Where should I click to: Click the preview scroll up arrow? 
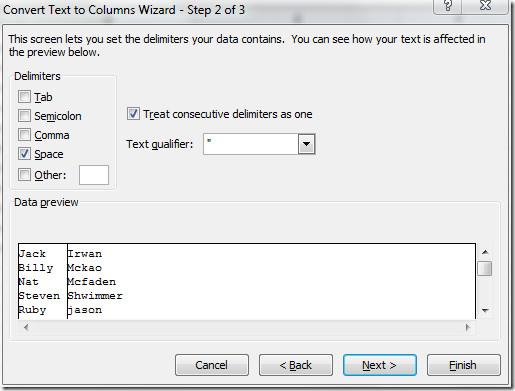(x=485, y=252)
